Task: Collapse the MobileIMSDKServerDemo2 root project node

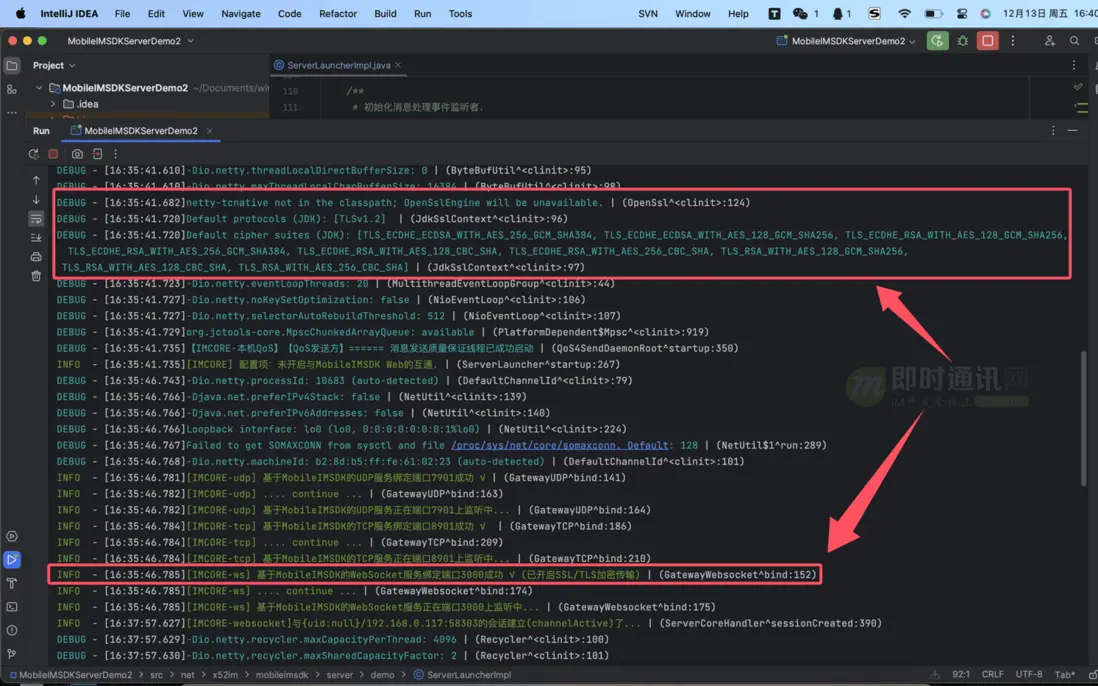Action: pyautogui.click(x=39, y=88)
